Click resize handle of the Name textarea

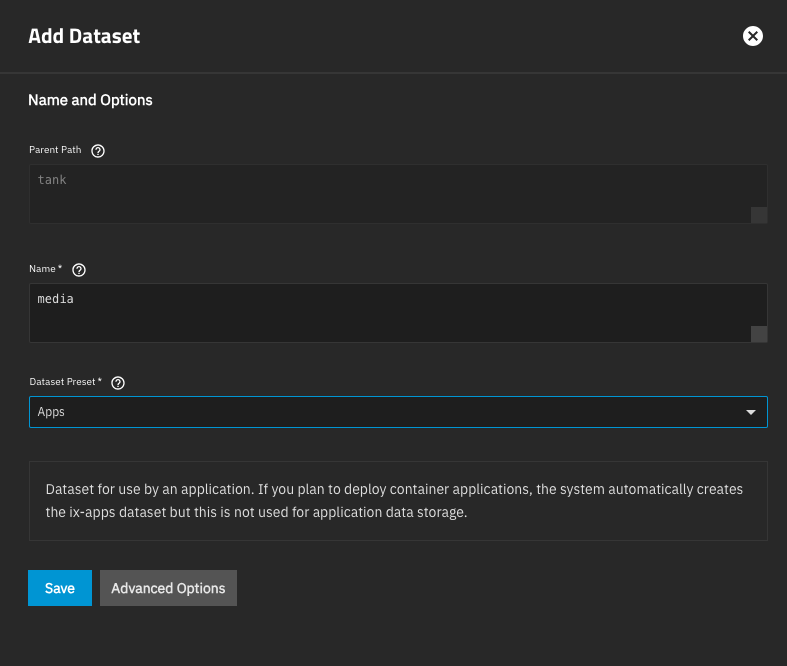pos(759,334)
